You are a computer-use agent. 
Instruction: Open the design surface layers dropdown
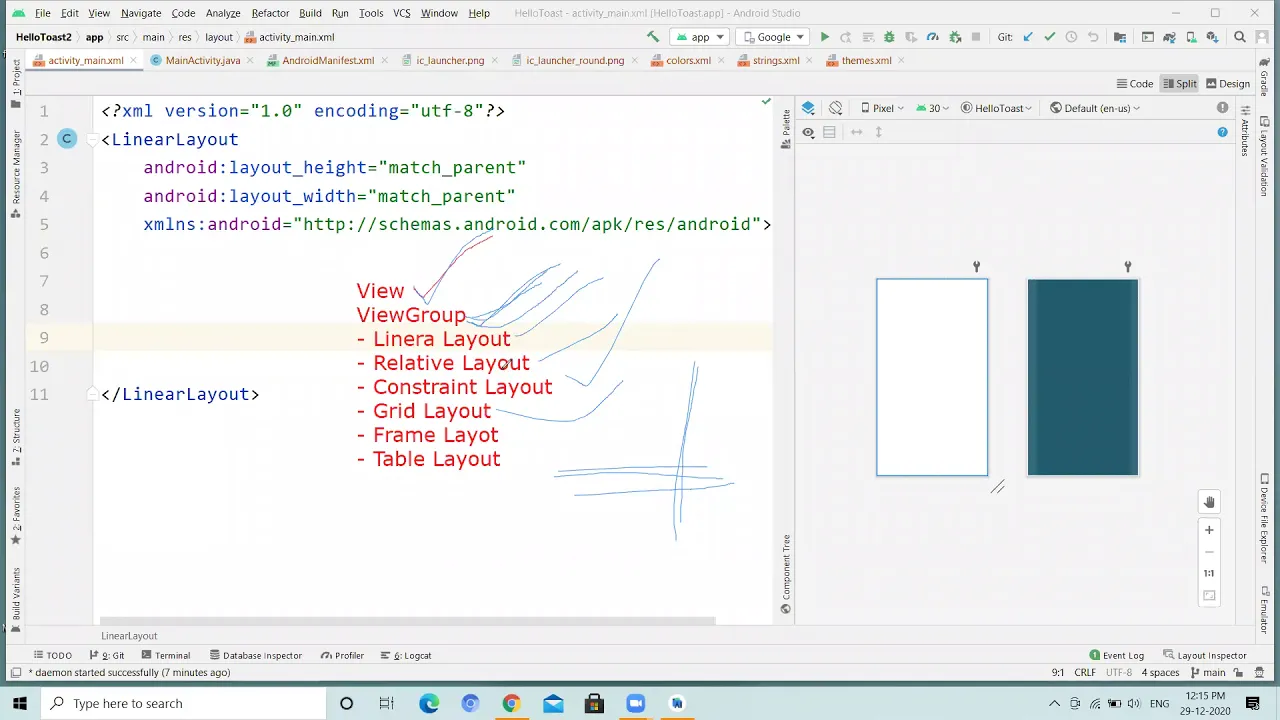coord(808,108)
